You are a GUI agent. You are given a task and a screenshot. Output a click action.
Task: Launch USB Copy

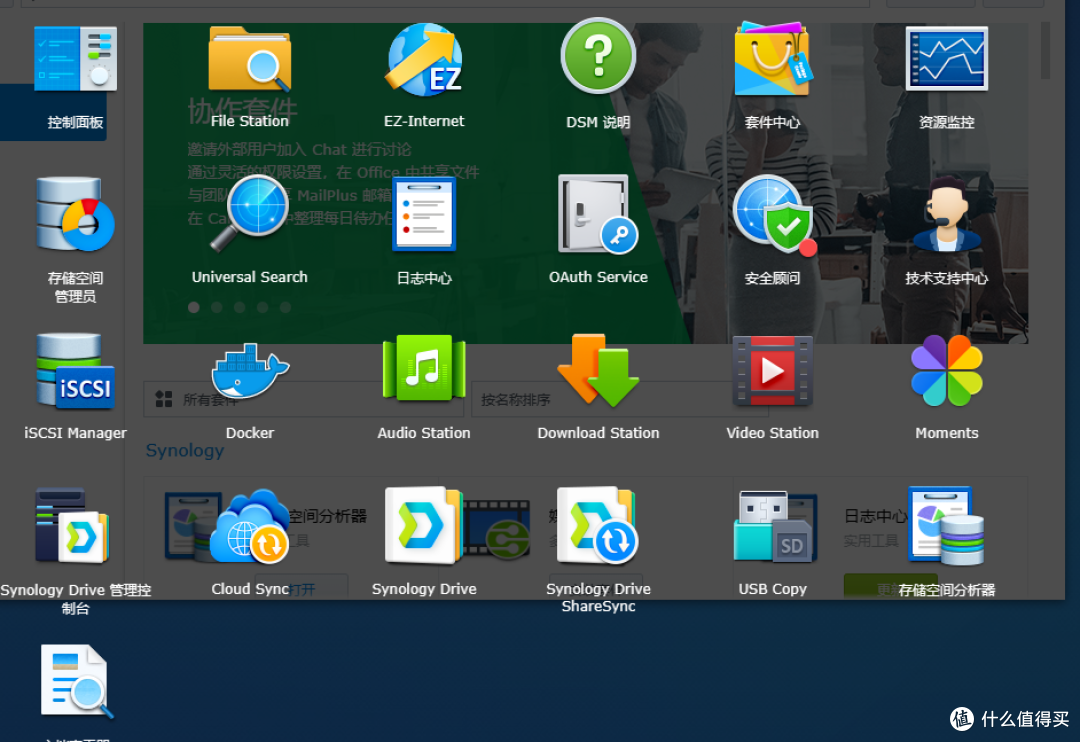click(x=776, y=526)
